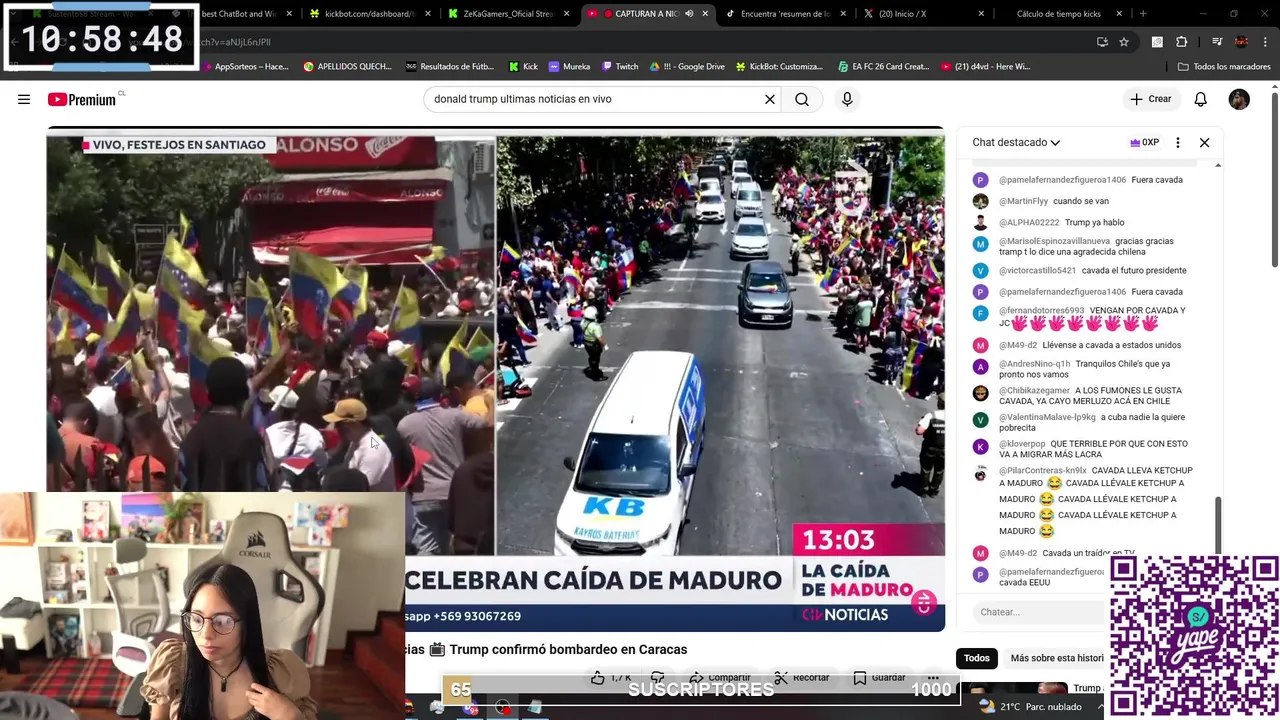Open the notifications bell

(x=1200, y=99)
